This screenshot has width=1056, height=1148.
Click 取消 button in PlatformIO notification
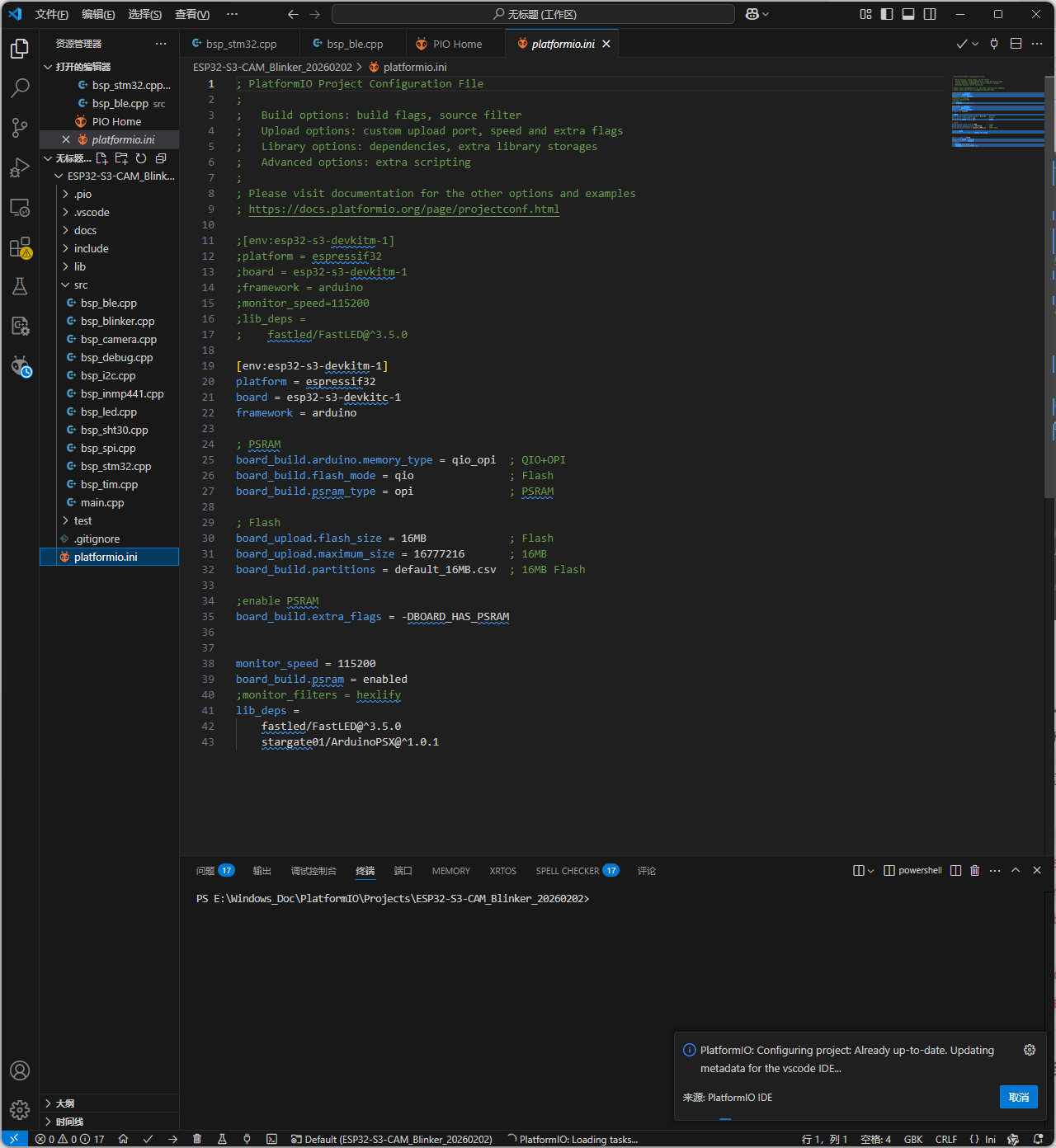(x=1019, y=1097)
